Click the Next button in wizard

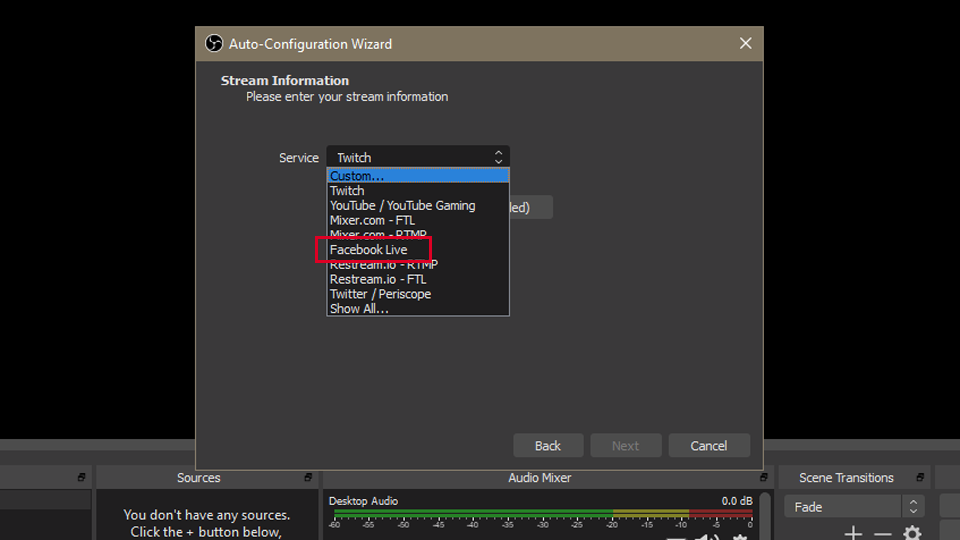[626, 446]
